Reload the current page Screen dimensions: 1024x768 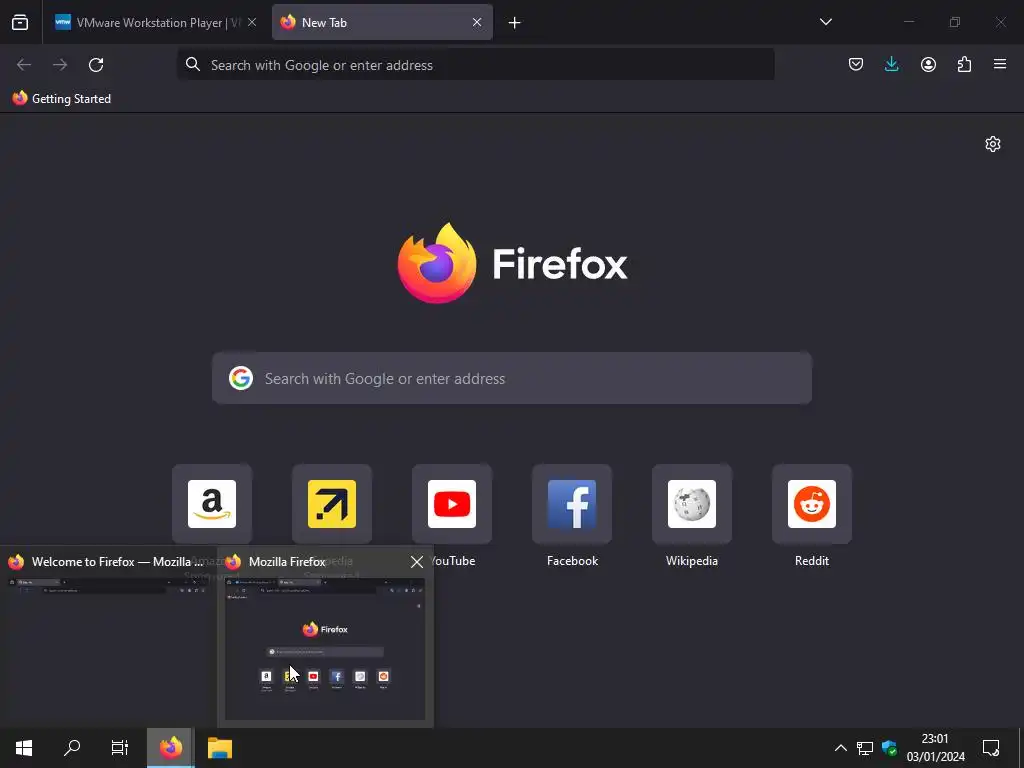[x=96, y=65]
